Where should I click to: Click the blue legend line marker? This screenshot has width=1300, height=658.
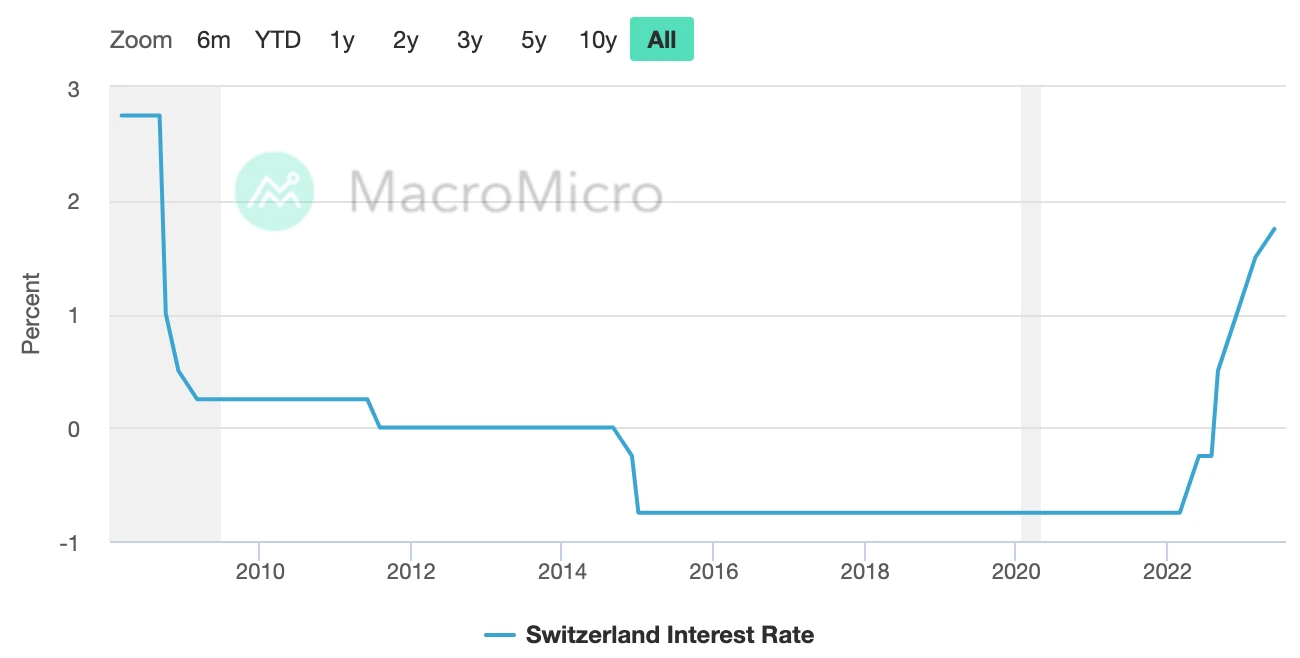point(499,635)
